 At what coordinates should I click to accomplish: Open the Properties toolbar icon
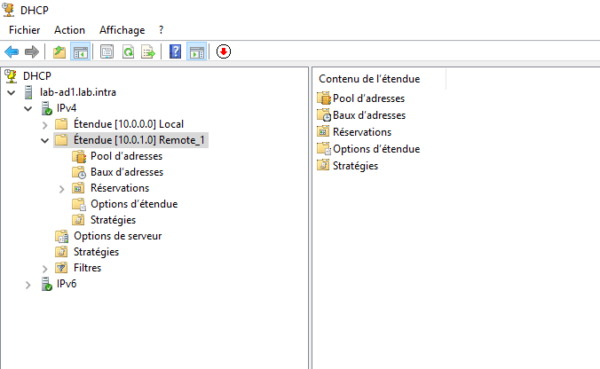(107, 52)
